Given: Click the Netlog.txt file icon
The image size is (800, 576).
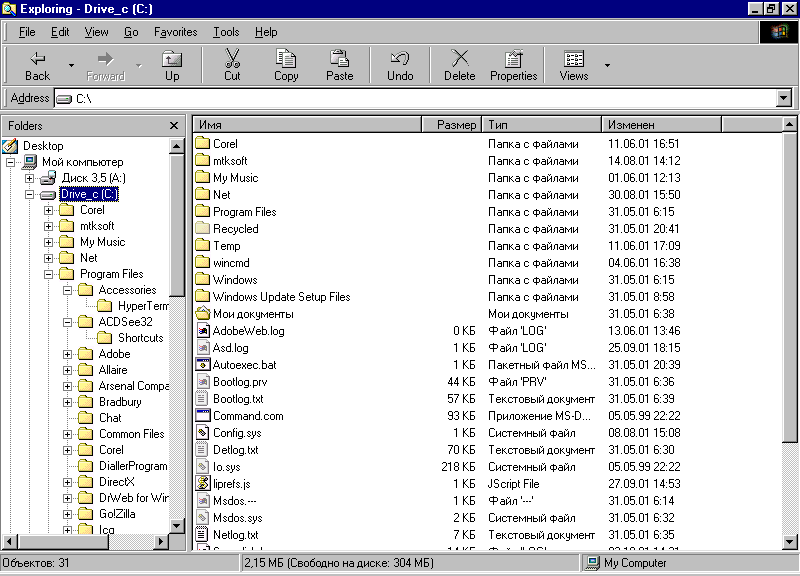Looking at the screenshot, I should [x=203, y=534].
